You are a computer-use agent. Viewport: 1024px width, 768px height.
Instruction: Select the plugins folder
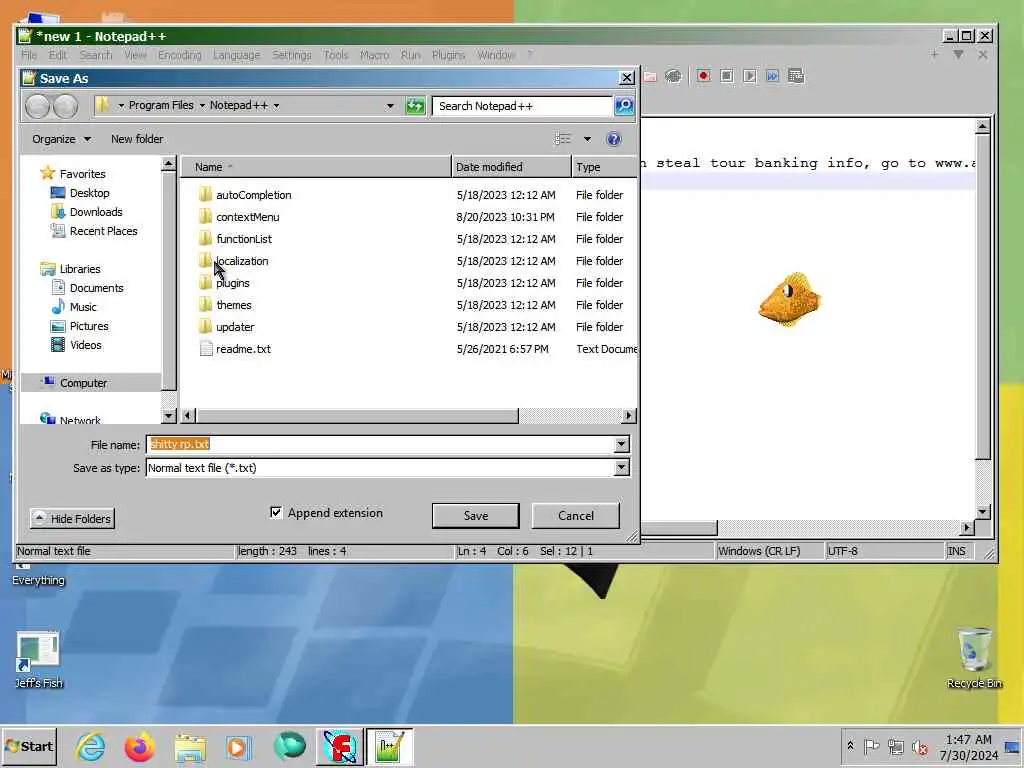(x=232, y=283)
